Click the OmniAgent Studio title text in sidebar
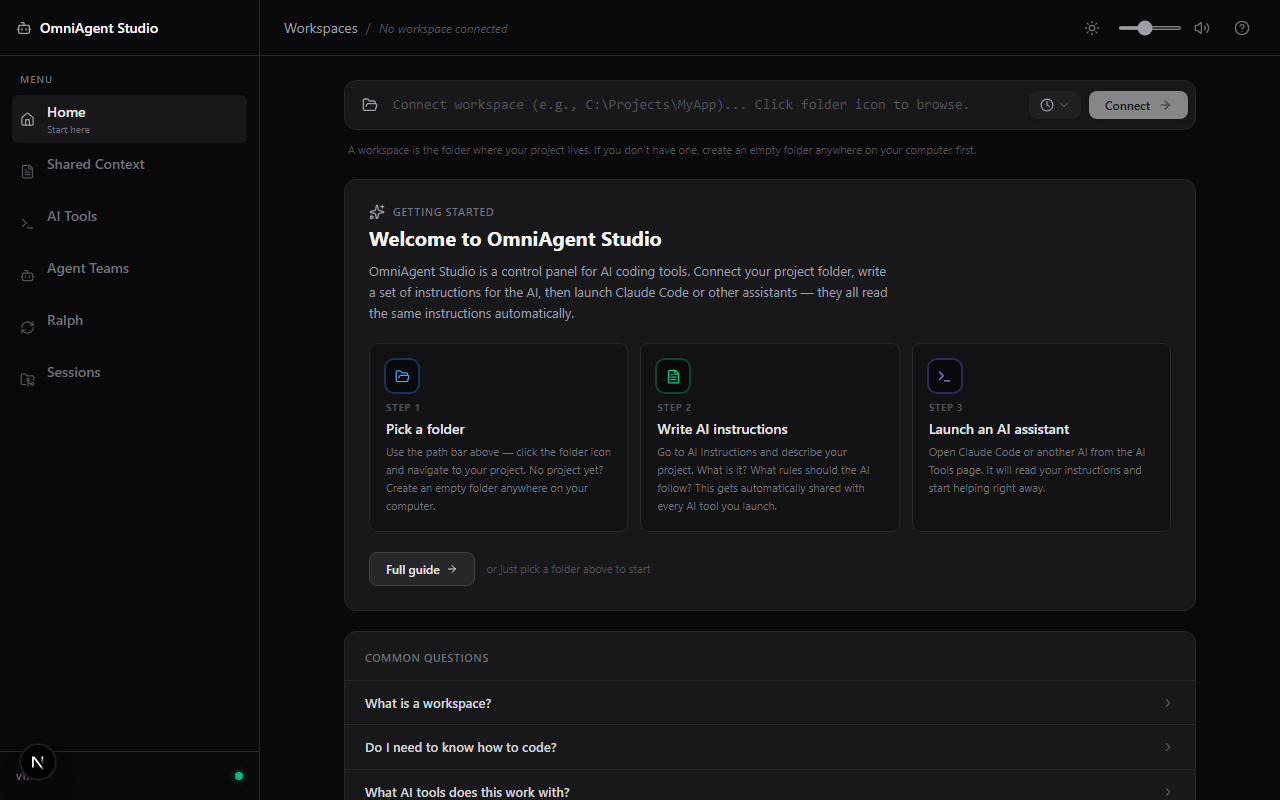This screenshot has width=1280, height=800. pos(99,29)
